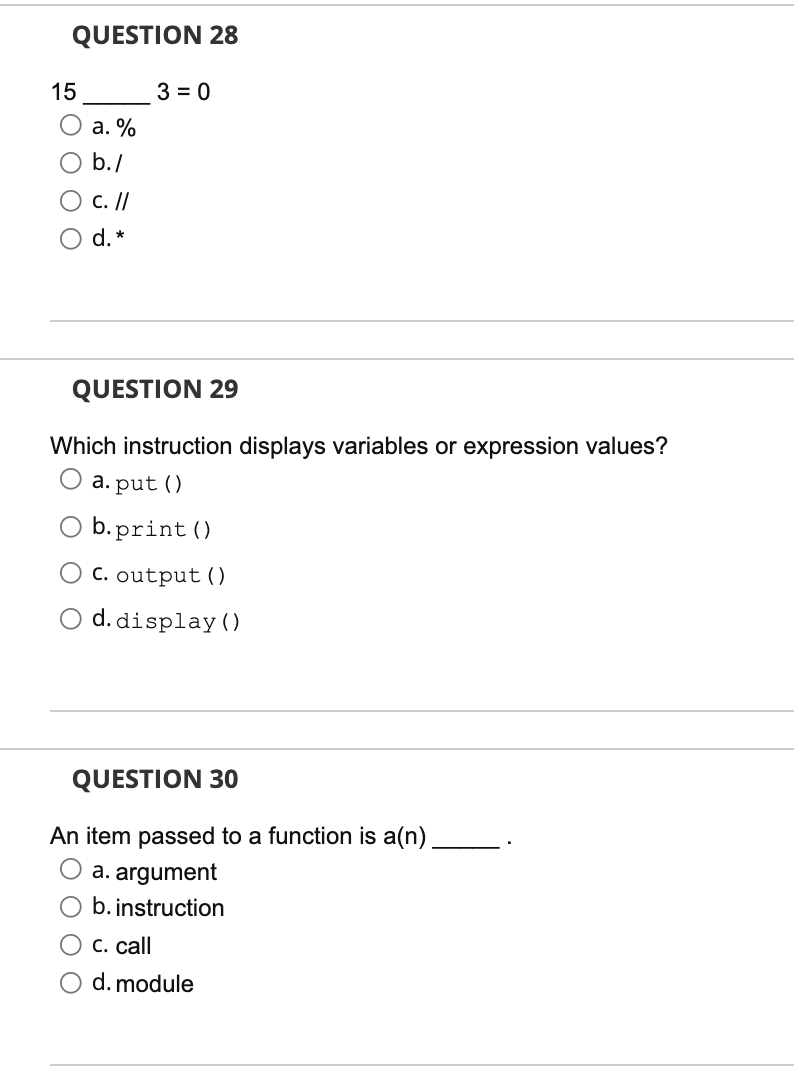This screenshot has height=1066, width=794.
Task: Click the Question 29 prompt text
Action: point(360,447)
